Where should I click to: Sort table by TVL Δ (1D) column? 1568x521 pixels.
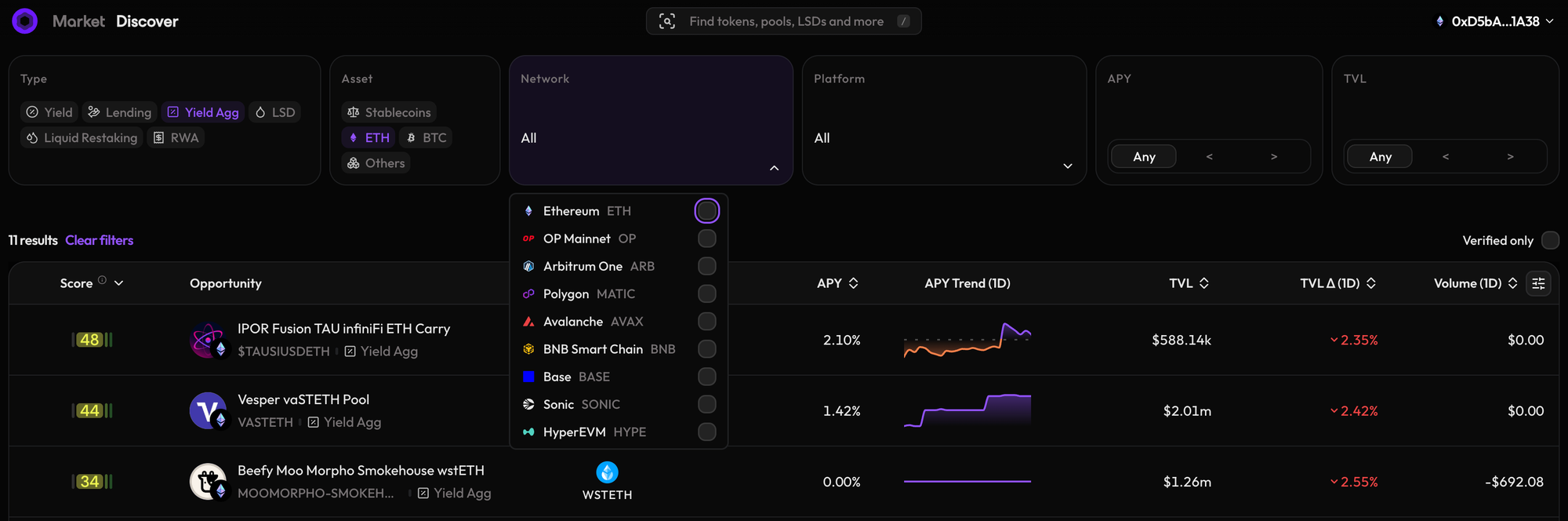pyautogui.click(x=1370, y=283)
